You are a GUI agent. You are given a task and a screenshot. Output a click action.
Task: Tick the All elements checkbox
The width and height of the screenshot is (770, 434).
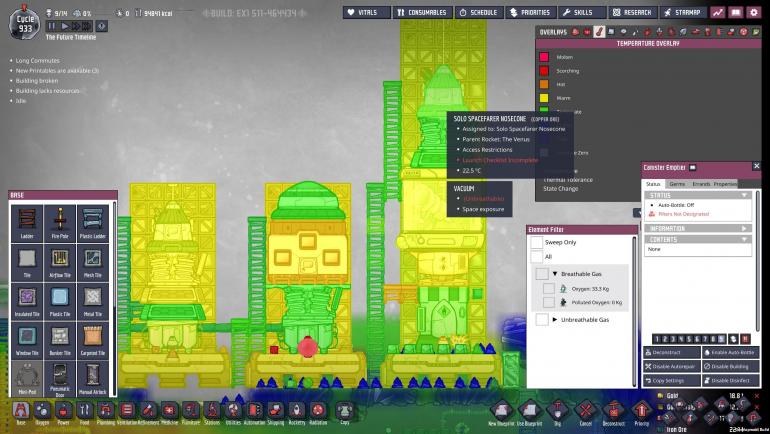tap(537, 256)
